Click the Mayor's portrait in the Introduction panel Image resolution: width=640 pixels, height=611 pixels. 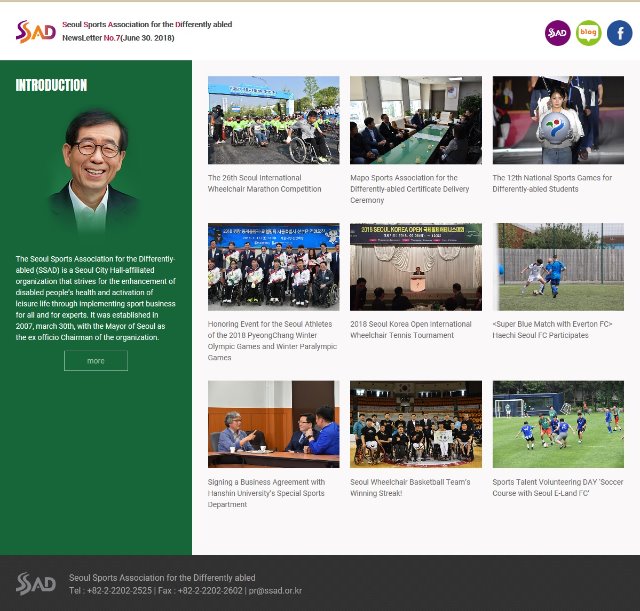click(x=96, y=170)
